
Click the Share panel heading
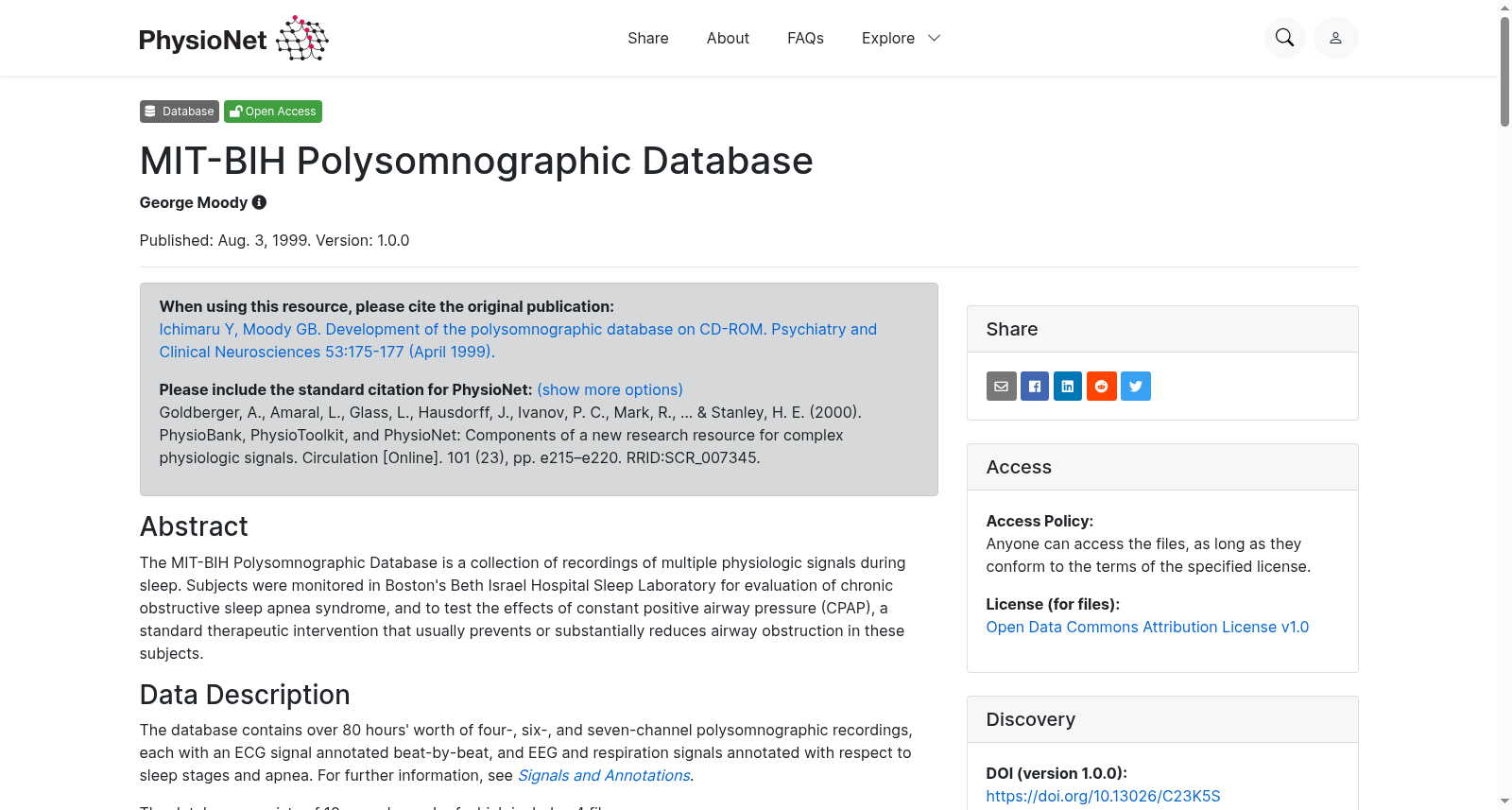(1012, 329)
